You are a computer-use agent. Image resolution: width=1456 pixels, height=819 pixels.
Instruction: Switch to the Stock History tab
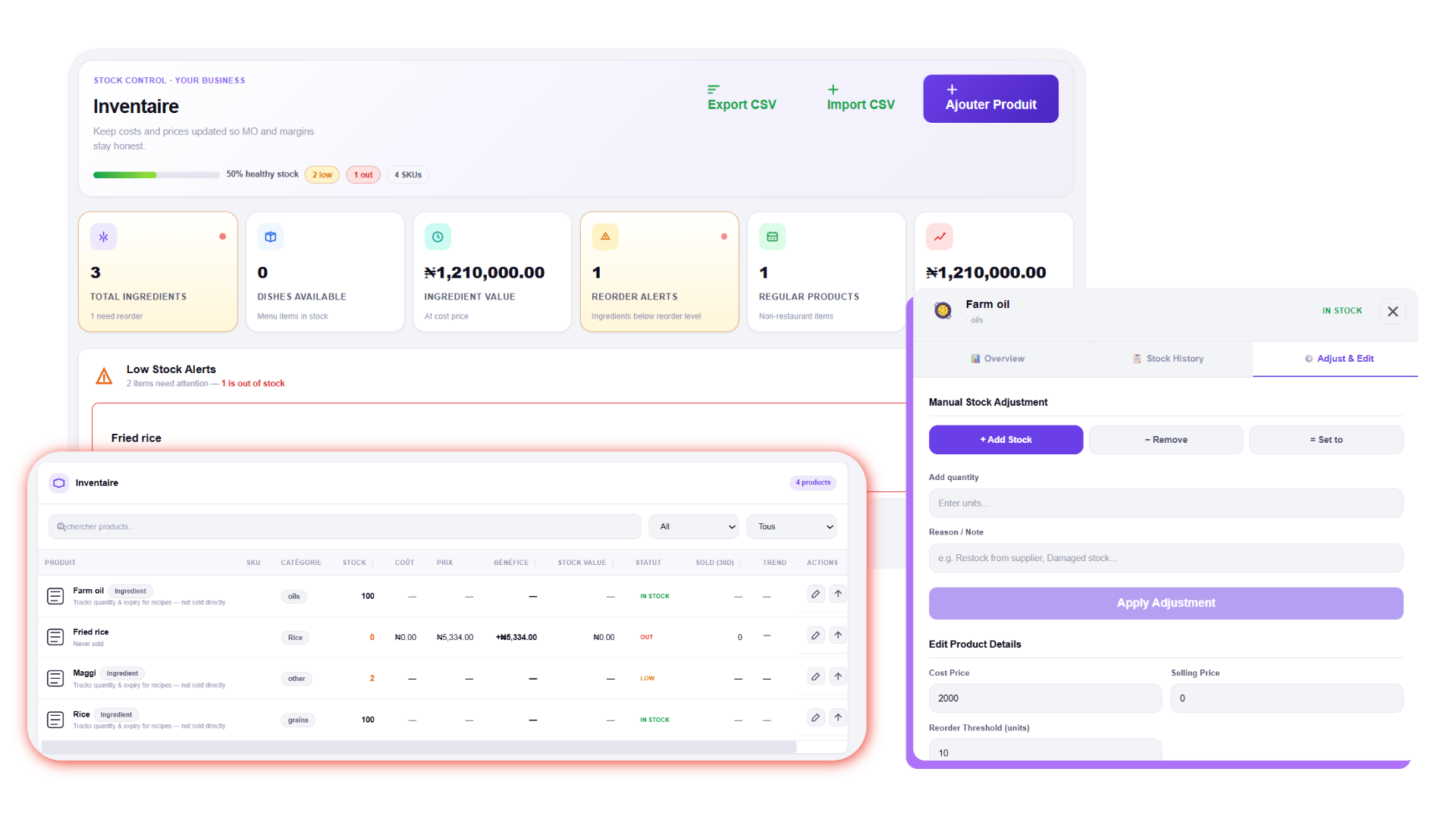1168,359
